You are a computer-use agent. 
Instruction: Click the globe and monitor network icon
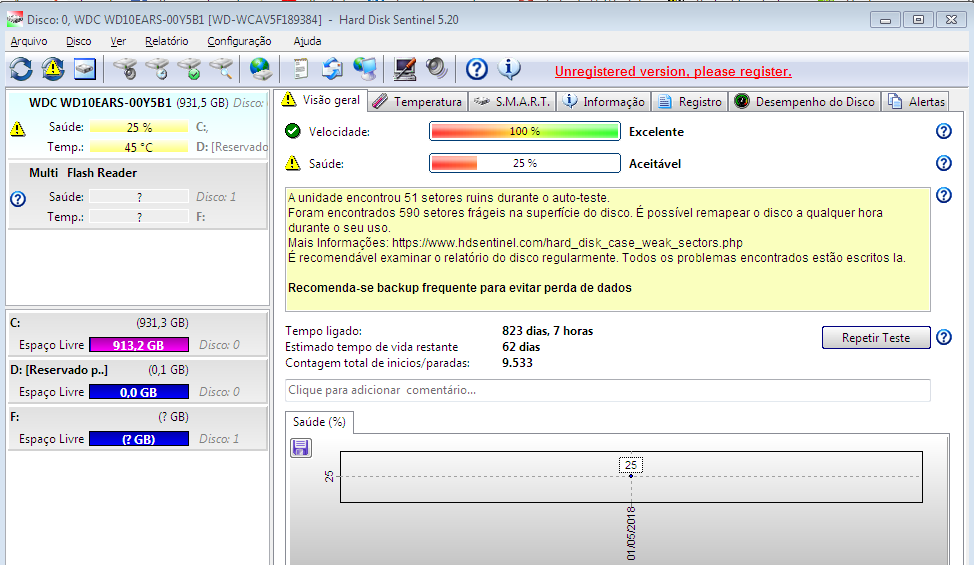coord(365,69)
